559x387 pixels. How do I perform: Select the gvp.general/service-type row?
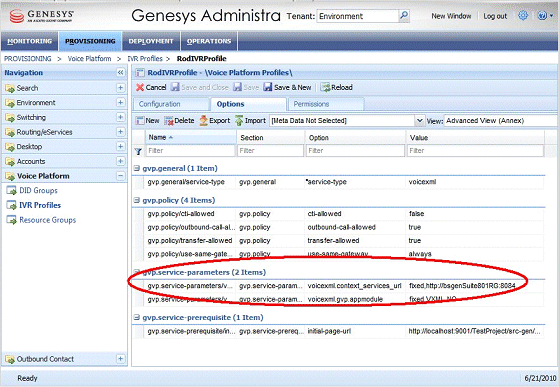point(339,182)
